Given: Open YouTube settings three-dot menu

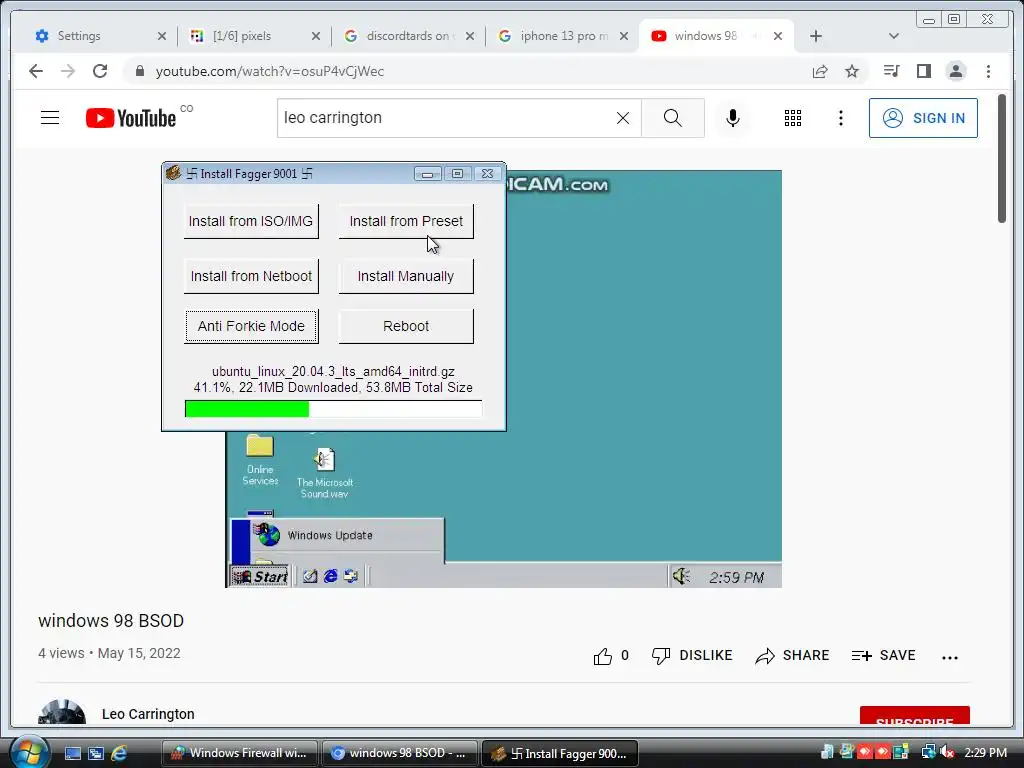Looking at the screenshot, I should click(840, 118).
